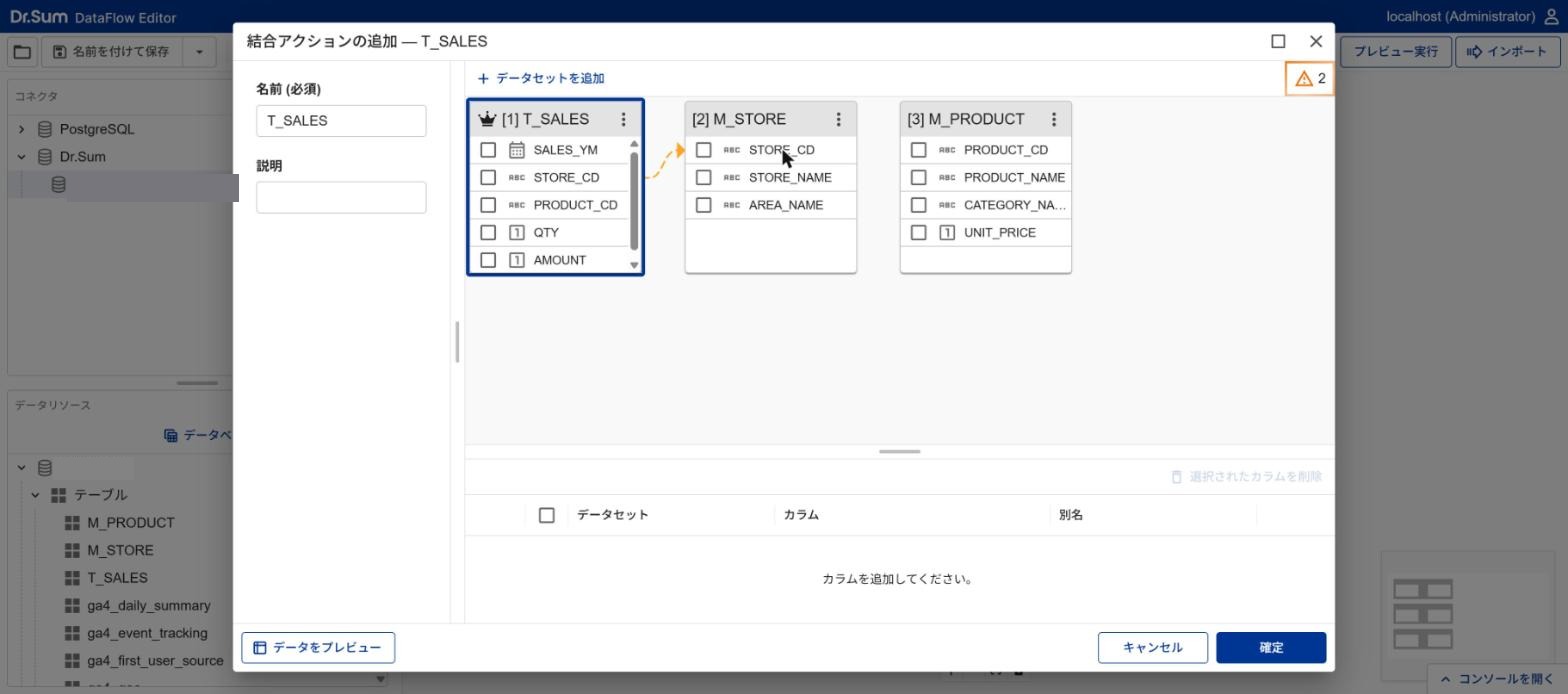
Task: Check the STORE_NAME column checkbox
Action: click(x=704, y=177)
